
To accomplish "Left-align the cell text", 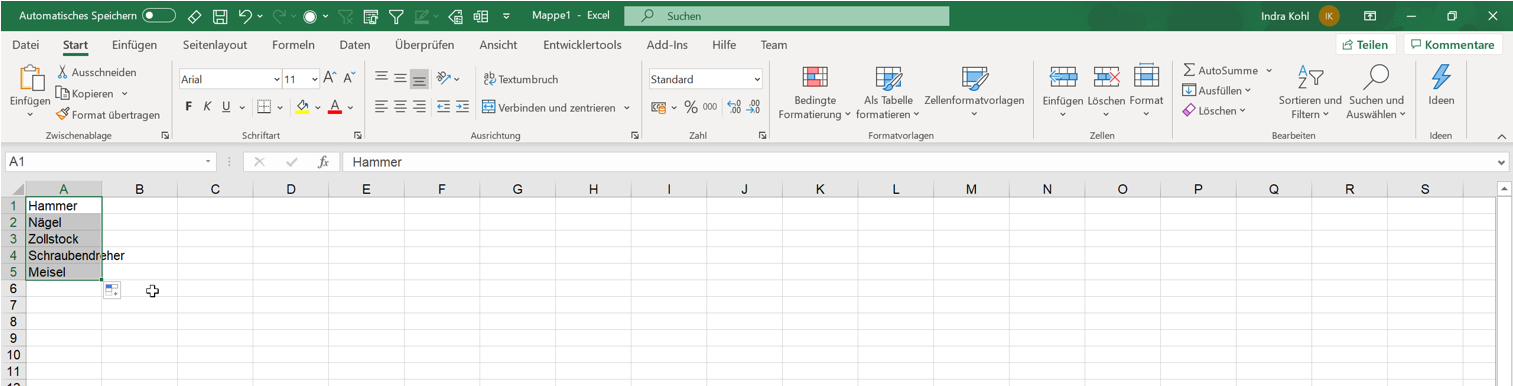I will pos(381,107).
